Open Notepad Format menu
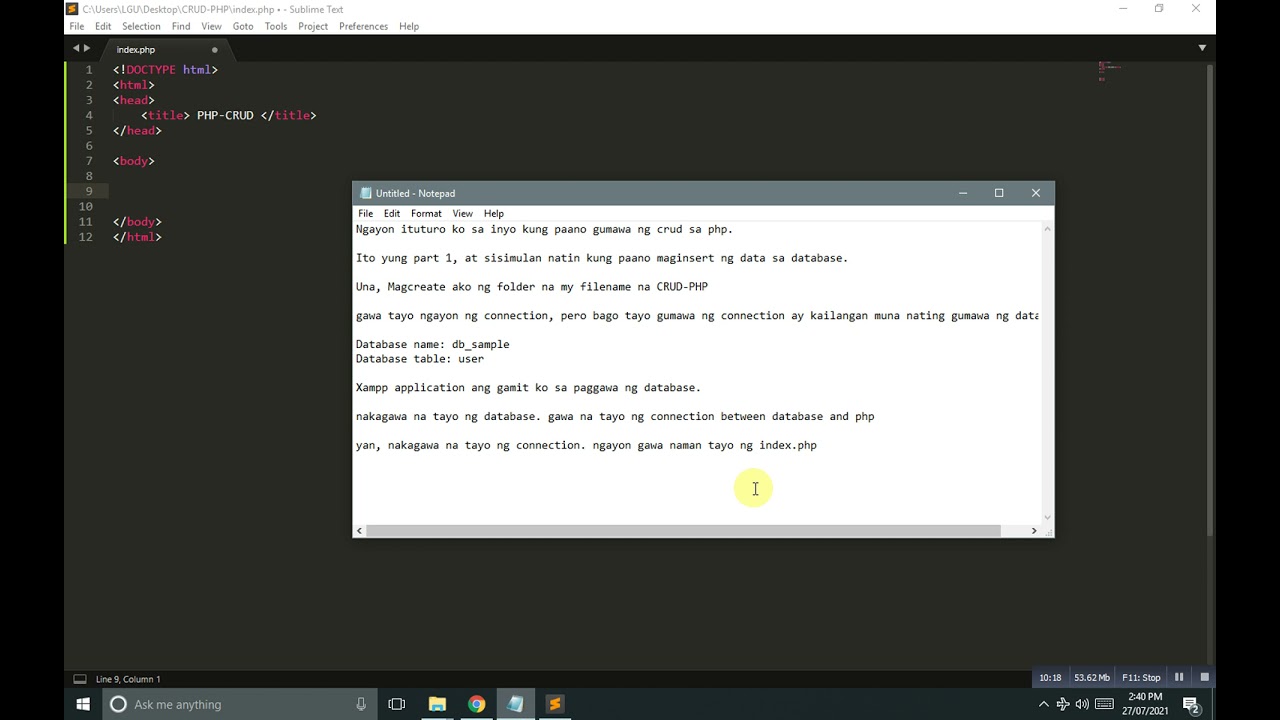The image size is (1280, 720). tap(426, 213)
